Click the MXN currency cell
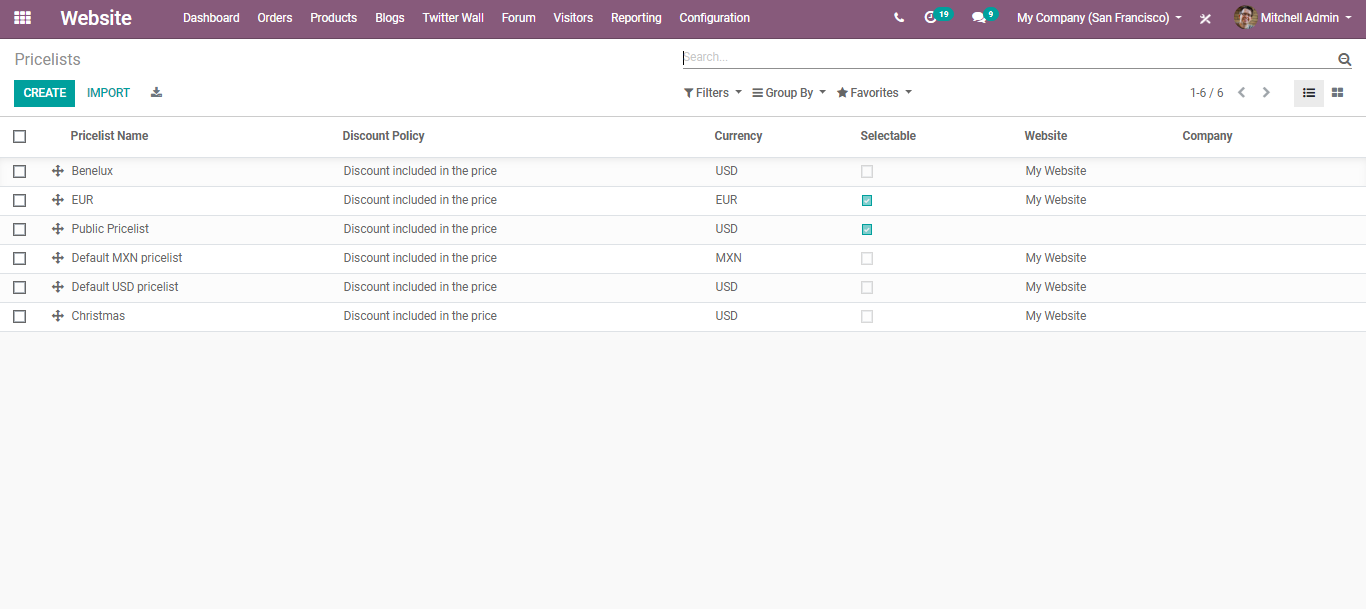 tap(729, 258)
